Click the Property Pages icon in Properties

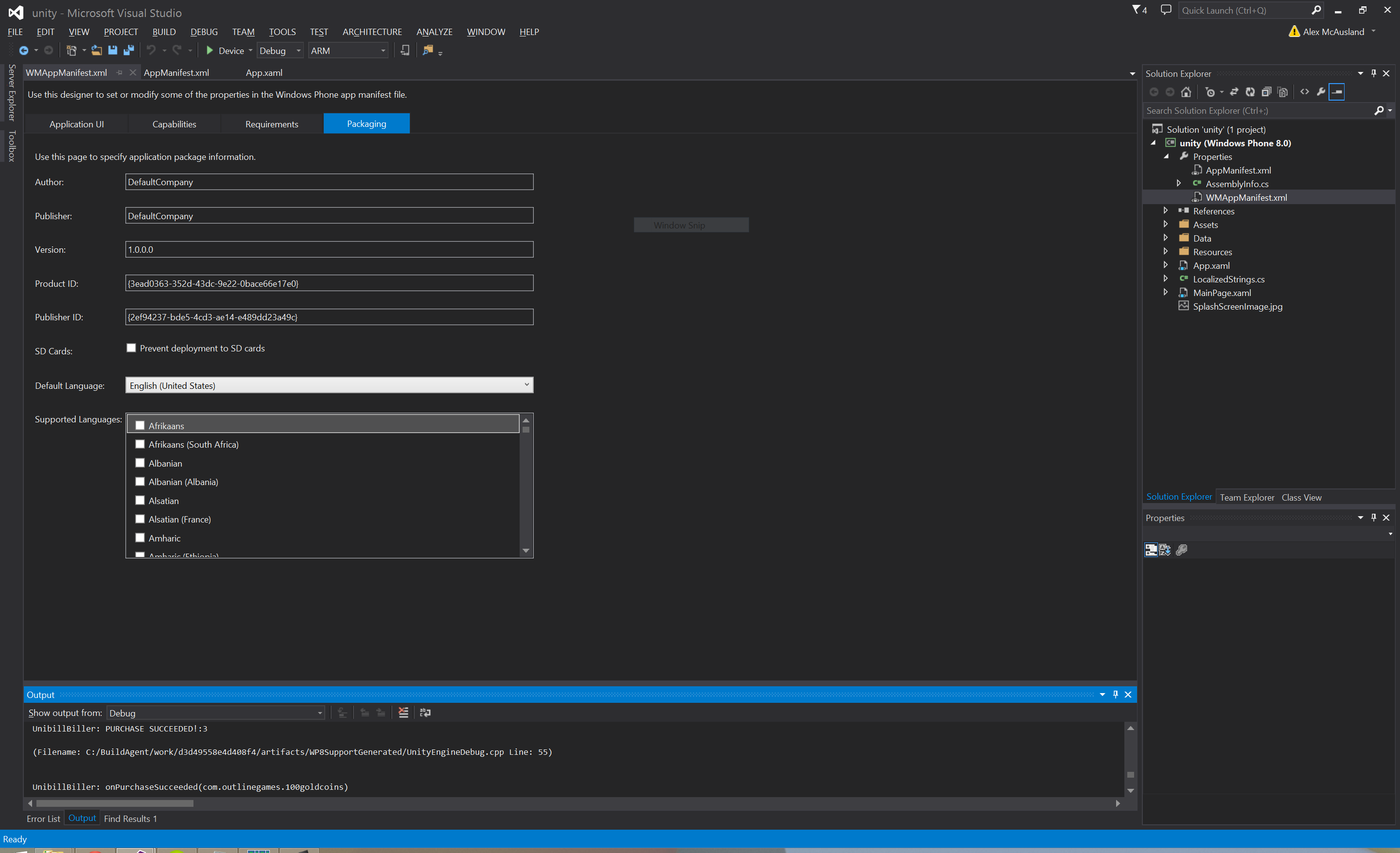coord(1182,550)
